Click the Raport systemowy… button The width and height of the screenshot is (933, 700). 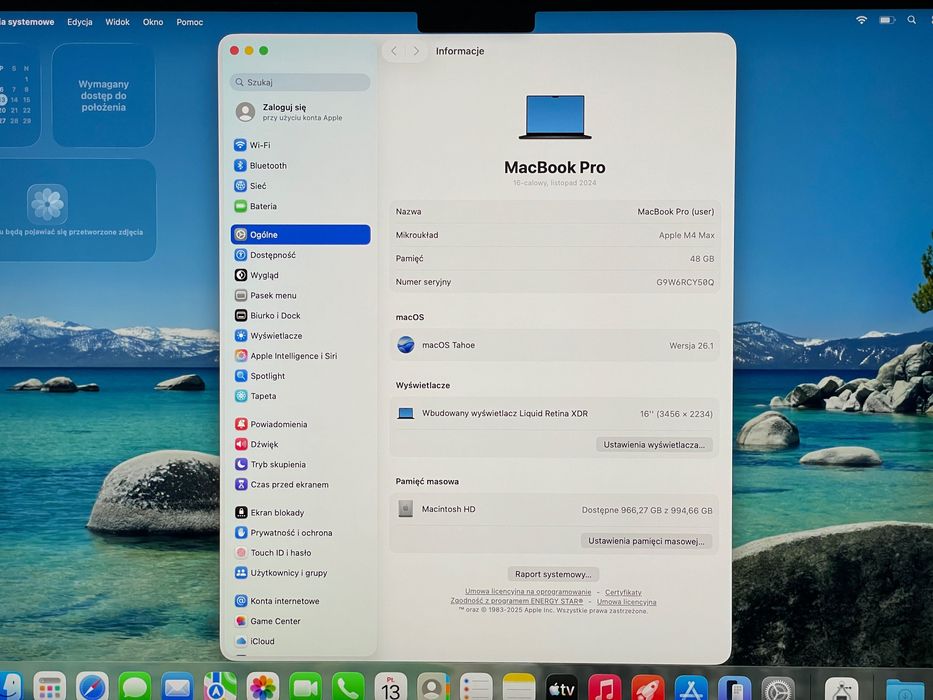(x=553, y=574)
